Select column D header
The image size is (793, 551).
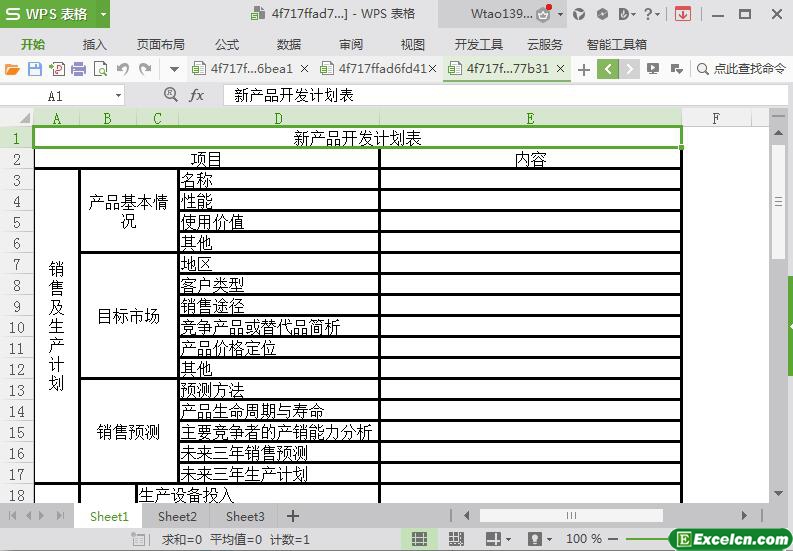tap(279, 118)
